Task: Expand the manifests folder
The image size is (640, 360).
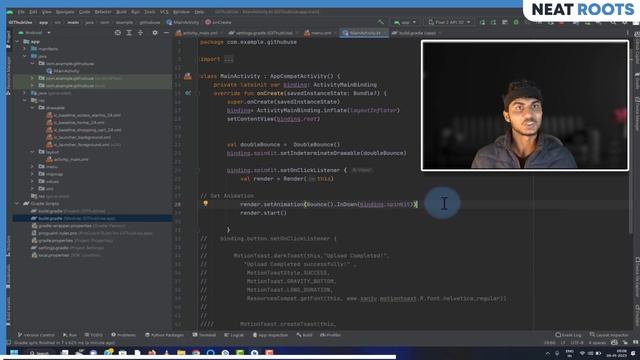Action: (24, 49)
